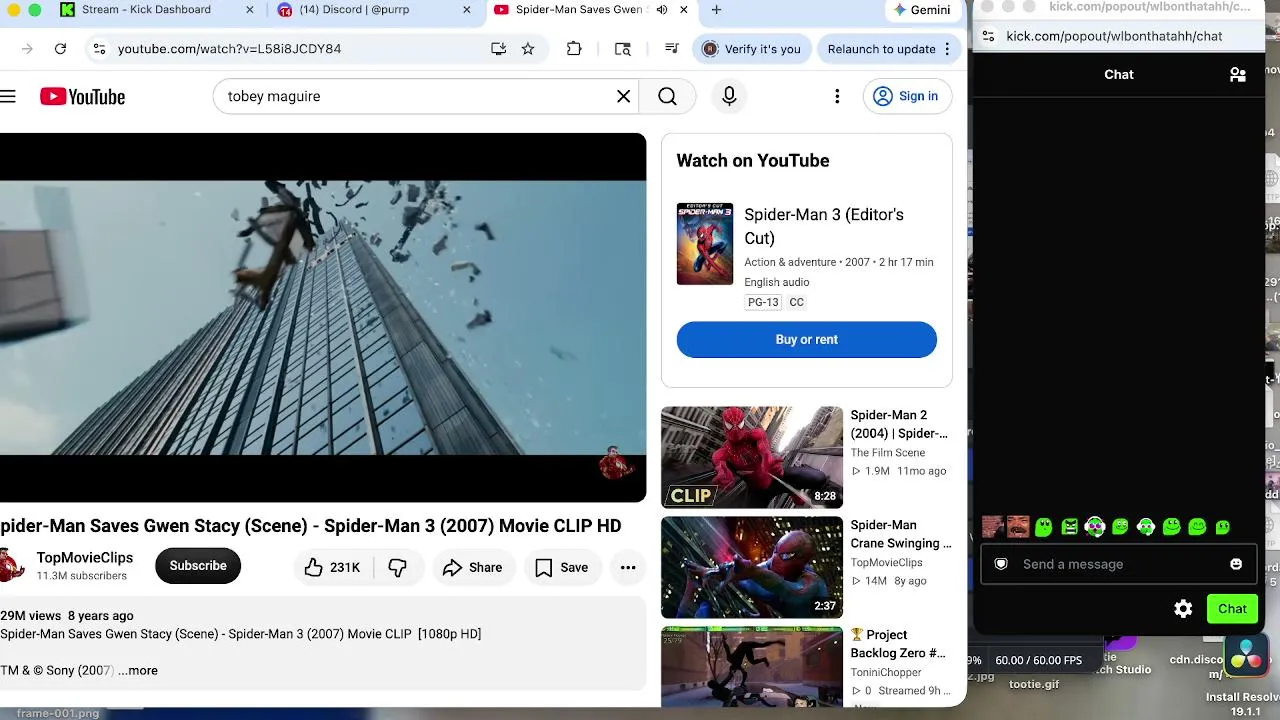Switch to Stream - Kick Dashboard tab
The image size is (1280, 720).
pos(146,10)
